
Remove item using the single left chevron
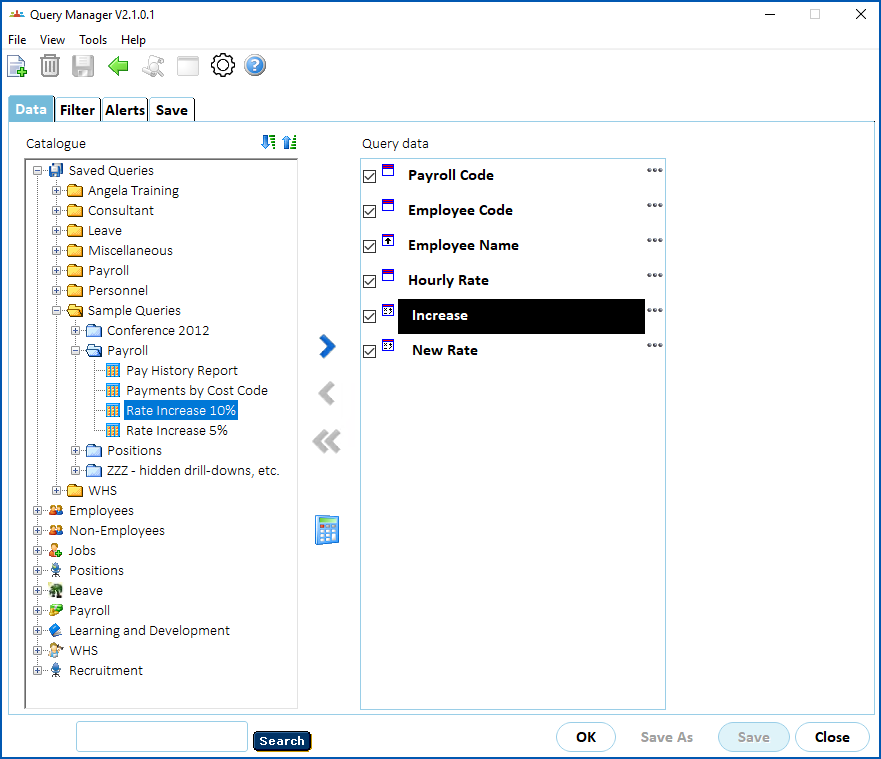327,393
